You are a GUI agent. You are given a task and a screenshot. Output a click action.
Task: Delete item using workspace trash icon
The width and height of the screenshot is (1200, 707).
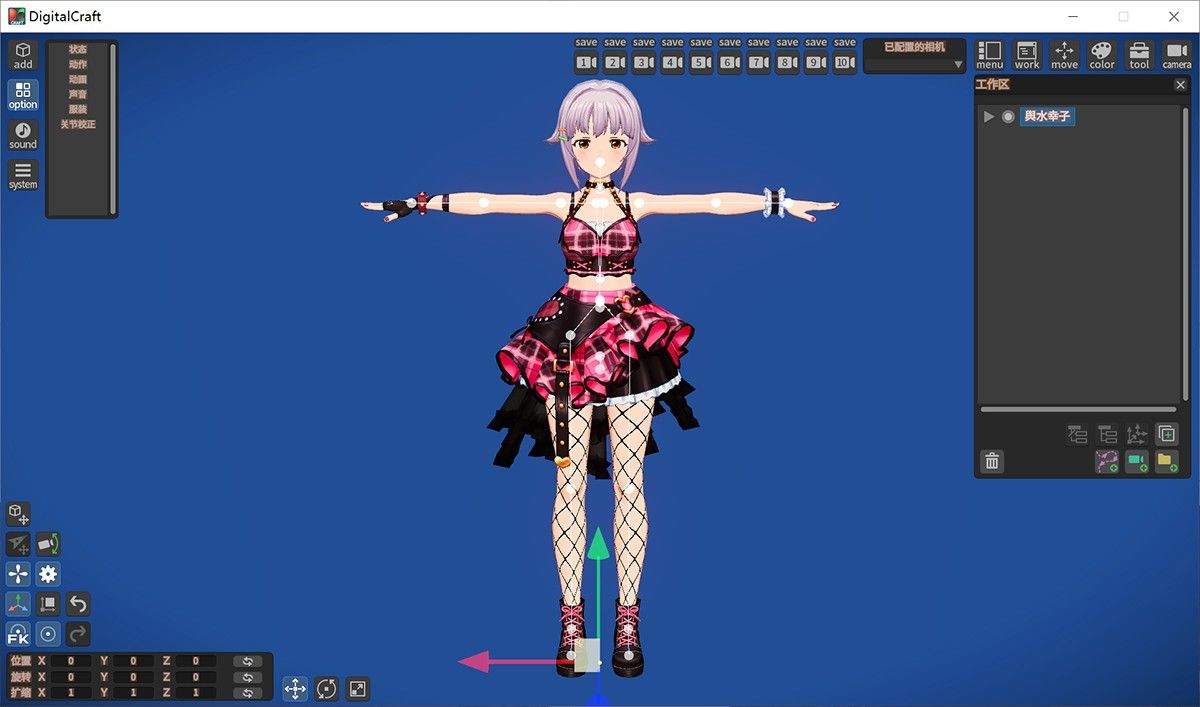[992, 461]
